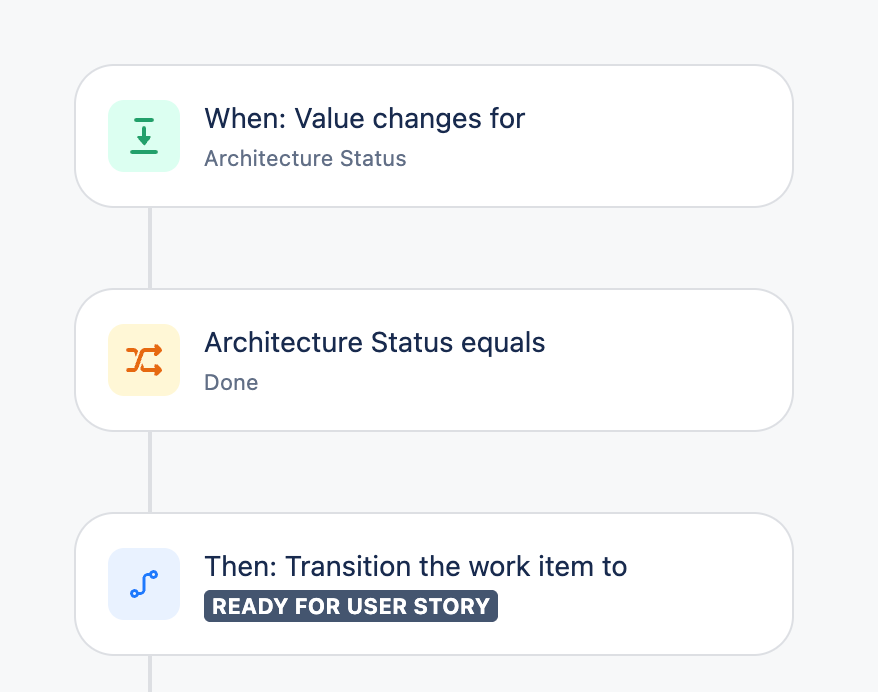The height and width of the screenshot is (692, 878).
Task: Click 'Architecture Status' subtitle under the trigger
Action: (305, 158)
